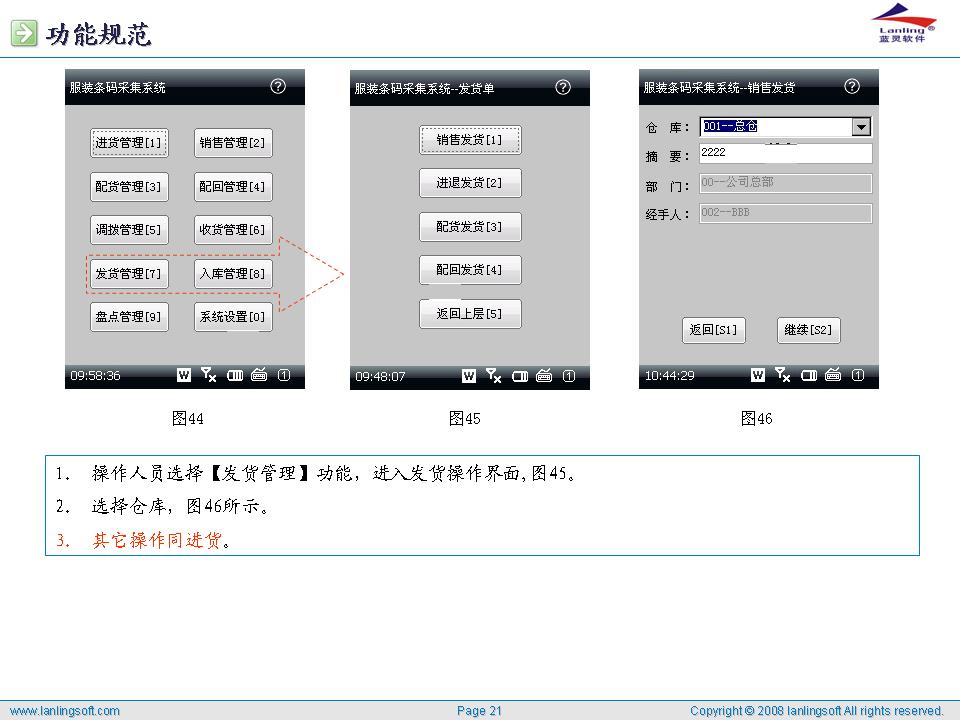
Task: Click the circled 1 icon in 09:58:36 status bar
Action: [x=283, y=375]
